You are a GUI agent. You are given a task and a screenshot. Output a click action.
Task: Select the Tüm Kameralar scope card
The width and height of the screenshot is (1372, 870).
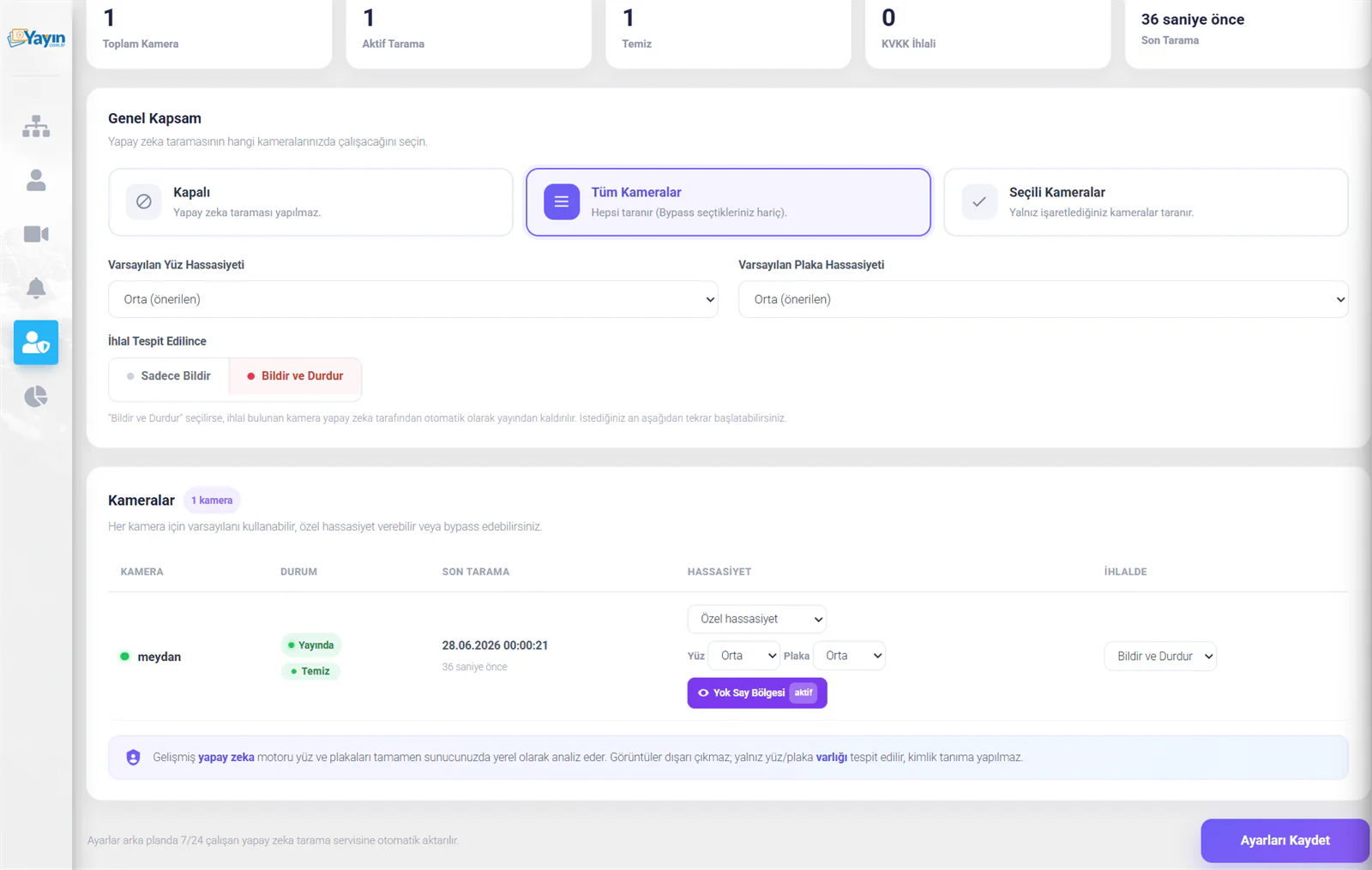coord(728,202)
